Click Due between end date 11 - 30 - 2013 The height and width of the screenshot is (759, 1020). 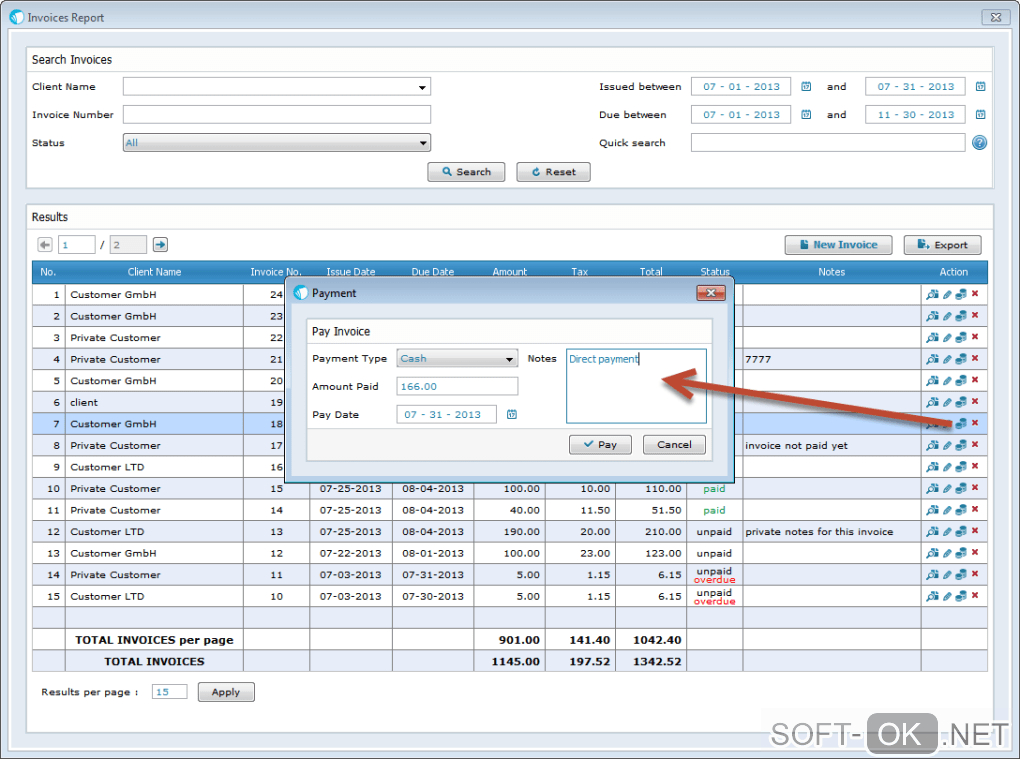click(x=915, y=114)
